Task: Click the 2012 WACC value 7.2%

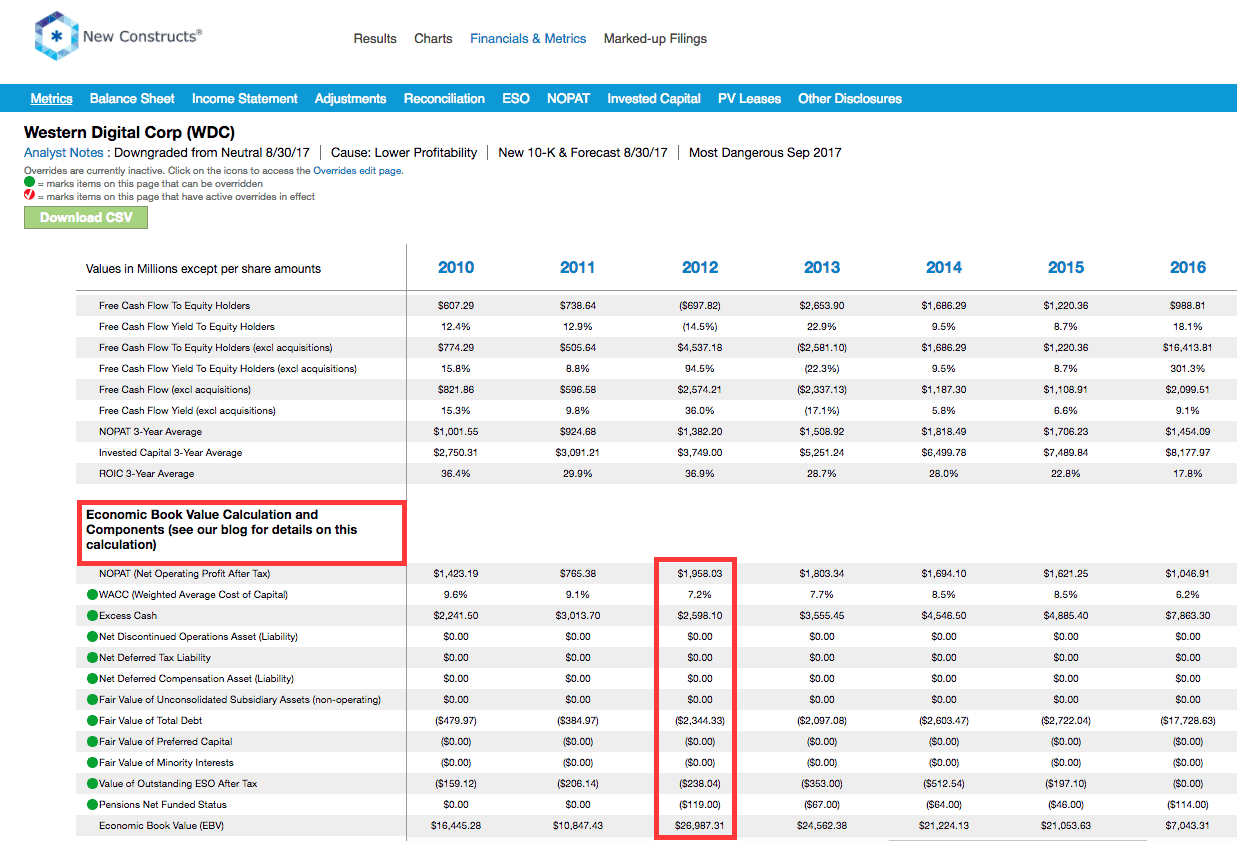Action: point(700,595)
